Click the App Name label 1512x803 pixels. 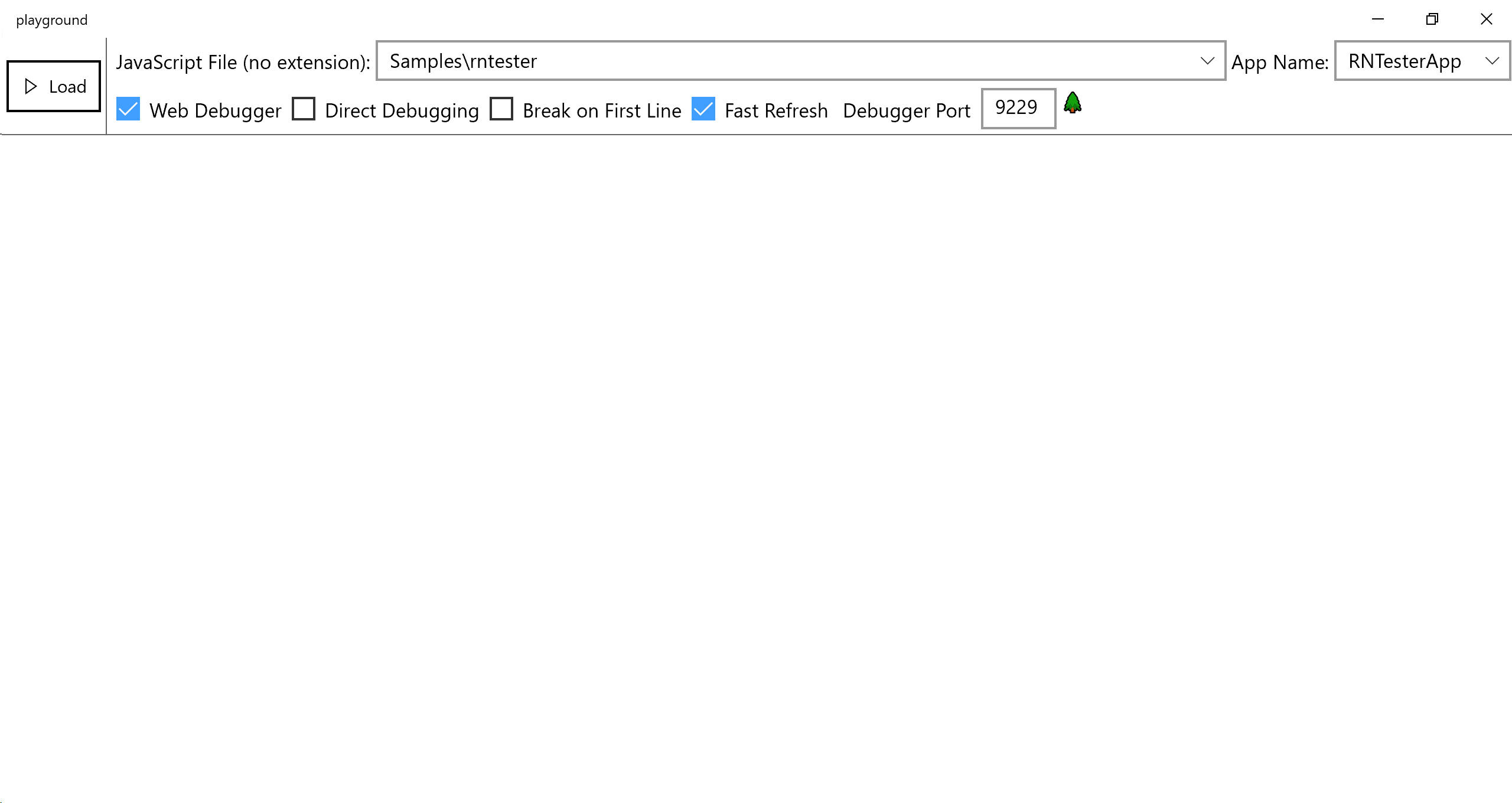tap(1279, 62)
